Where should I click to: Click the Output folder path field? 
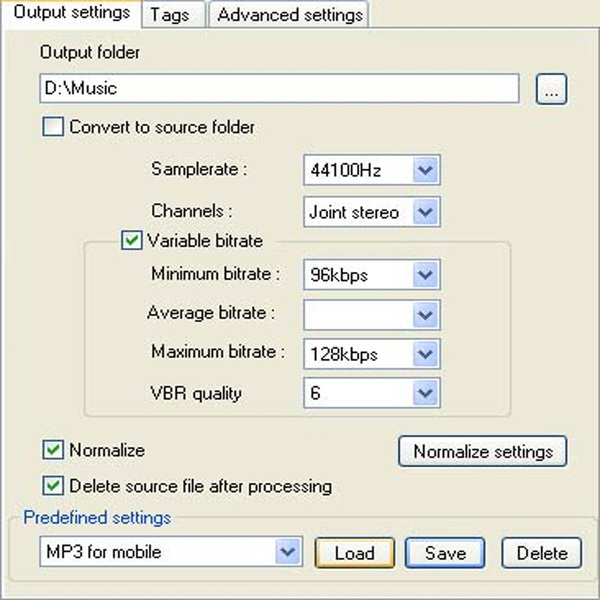point(279,88)
